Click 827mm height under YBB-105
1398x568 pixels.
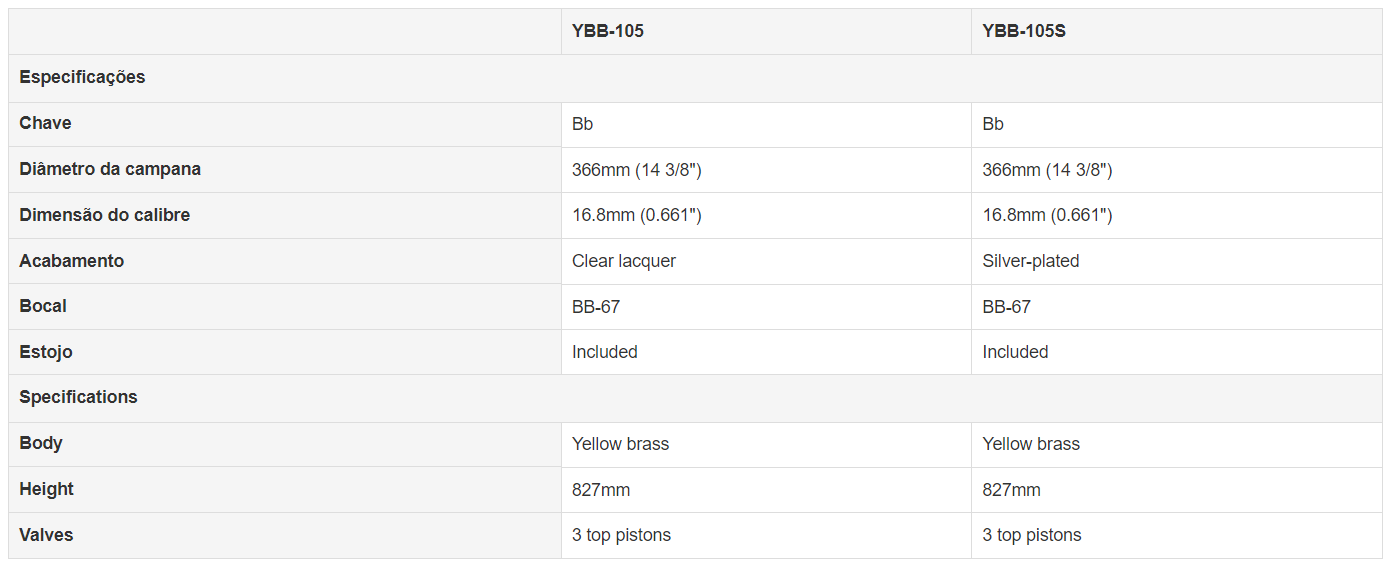click(x=601, y=490)
